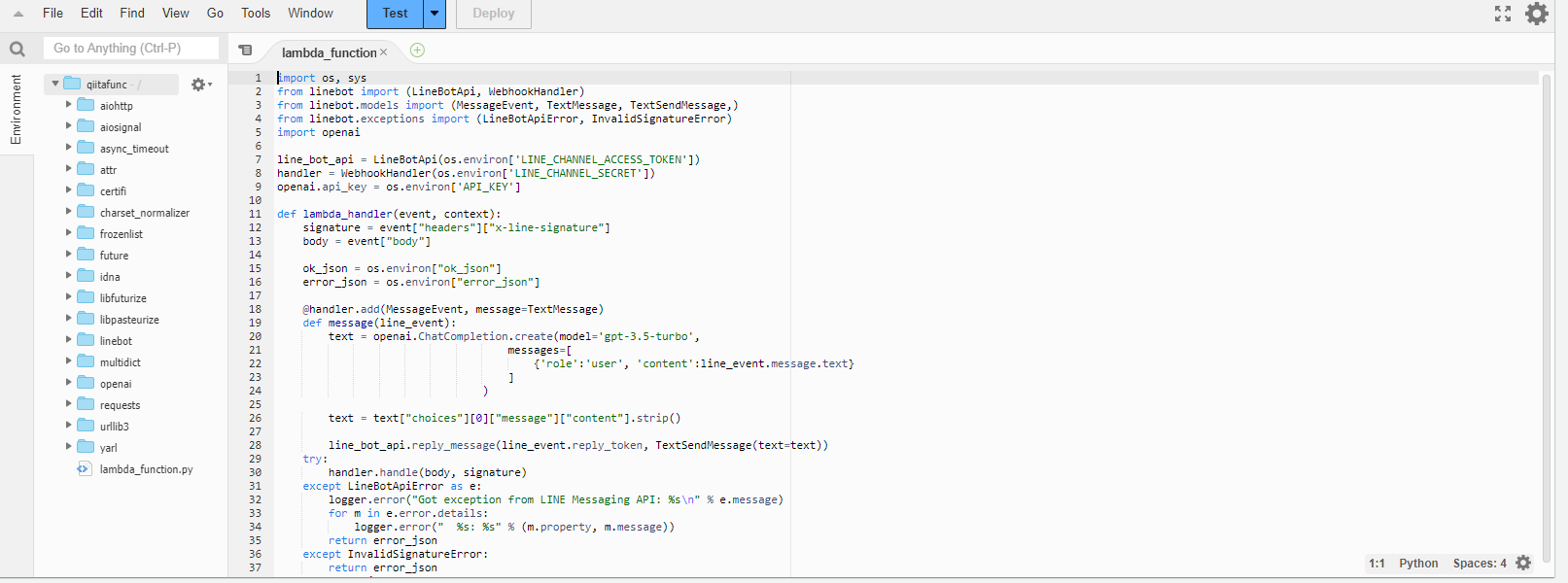1568x583 pixels.
Task: Expand the multidict folder arrow
Action: (x=68, y=361)
